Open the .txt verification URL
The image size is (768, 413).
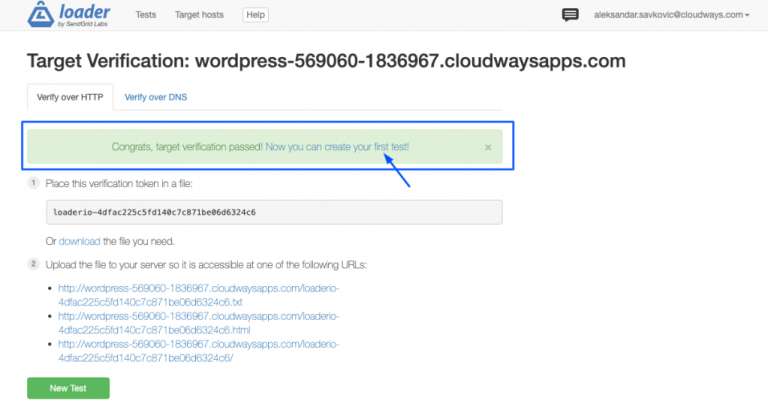point(198,295)
